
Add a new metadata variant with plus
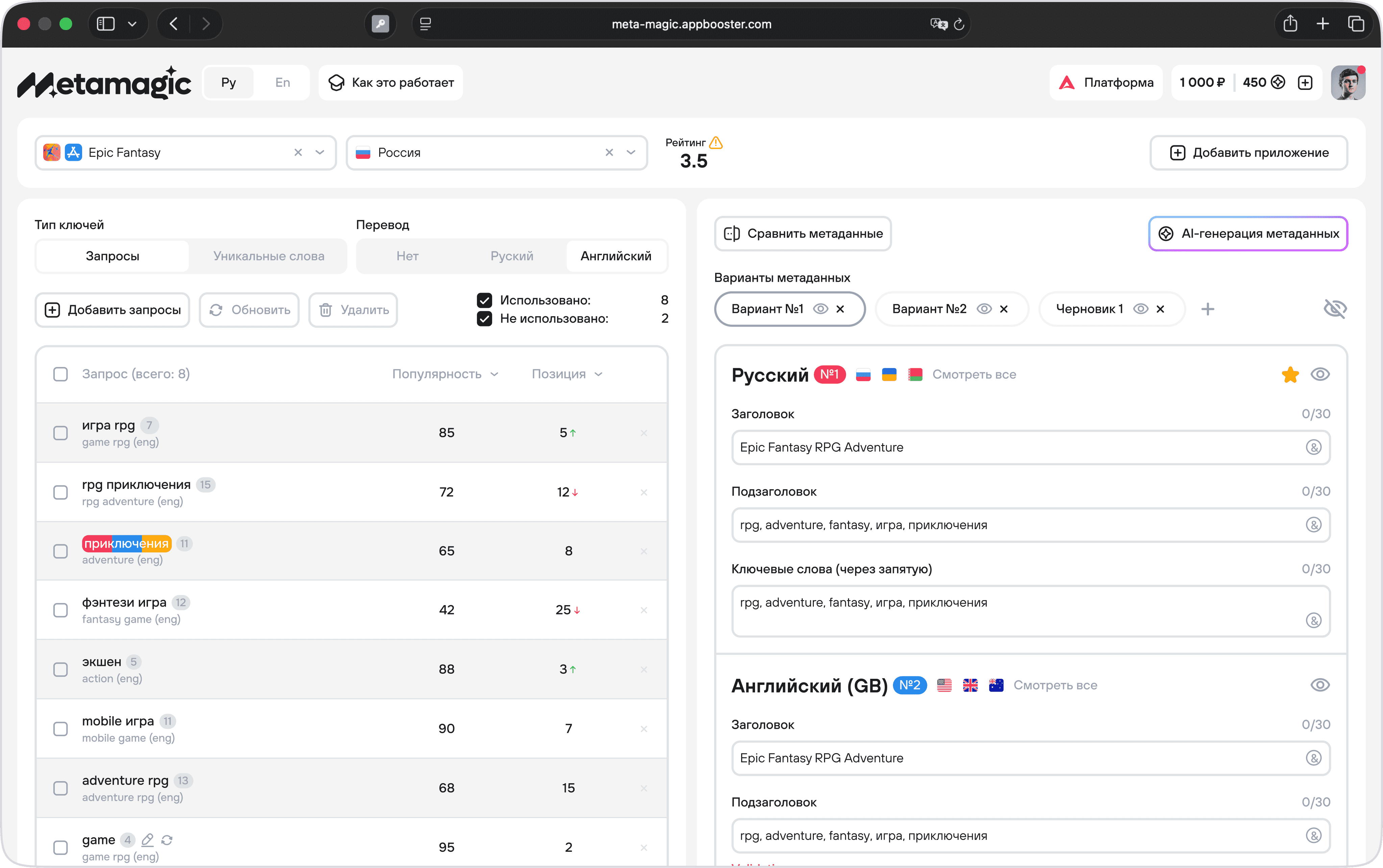pos(1207,309)
